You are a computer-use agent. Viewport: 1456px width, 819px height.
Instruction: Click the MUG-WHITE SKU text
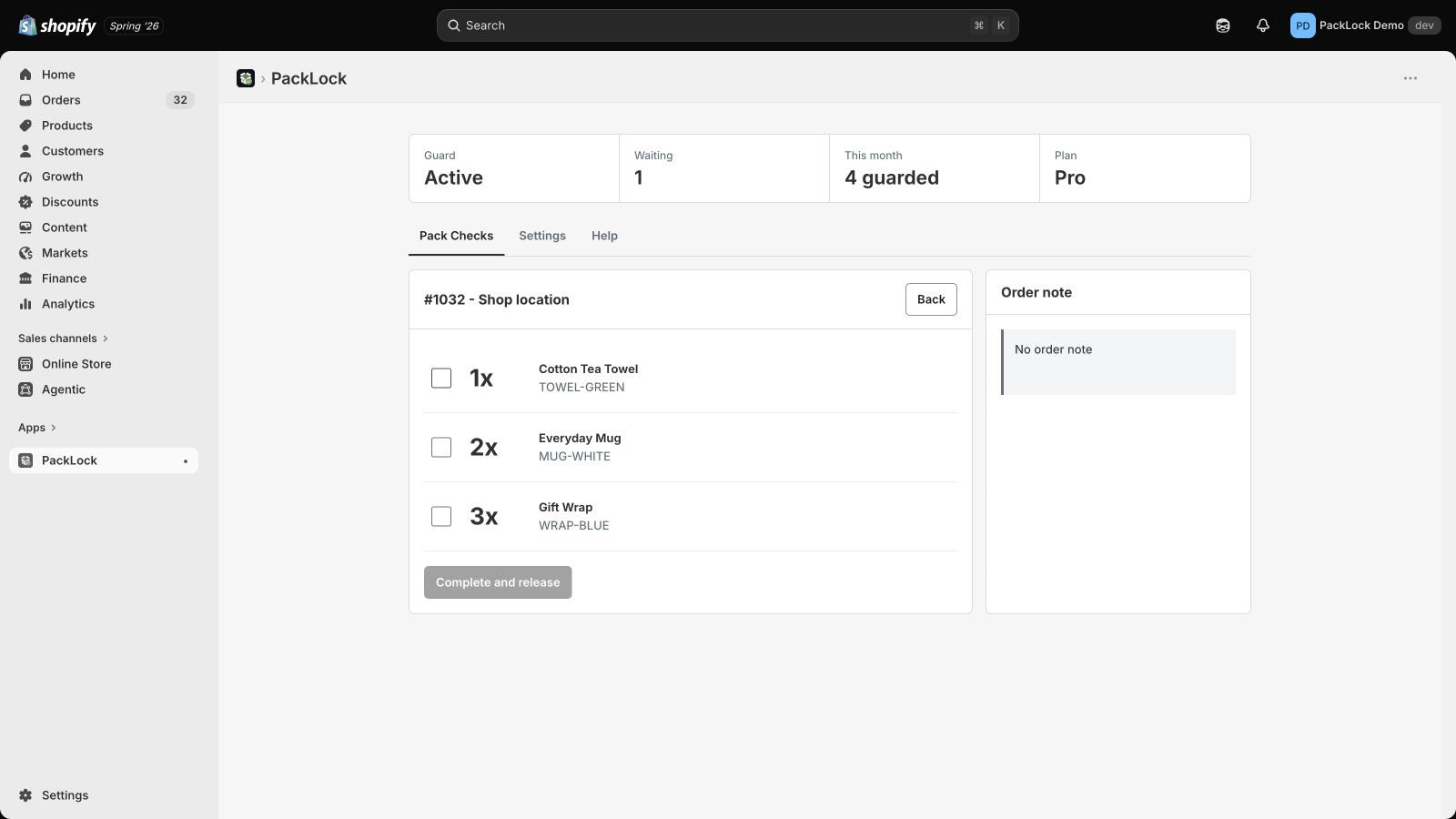(x=574, y=457)
